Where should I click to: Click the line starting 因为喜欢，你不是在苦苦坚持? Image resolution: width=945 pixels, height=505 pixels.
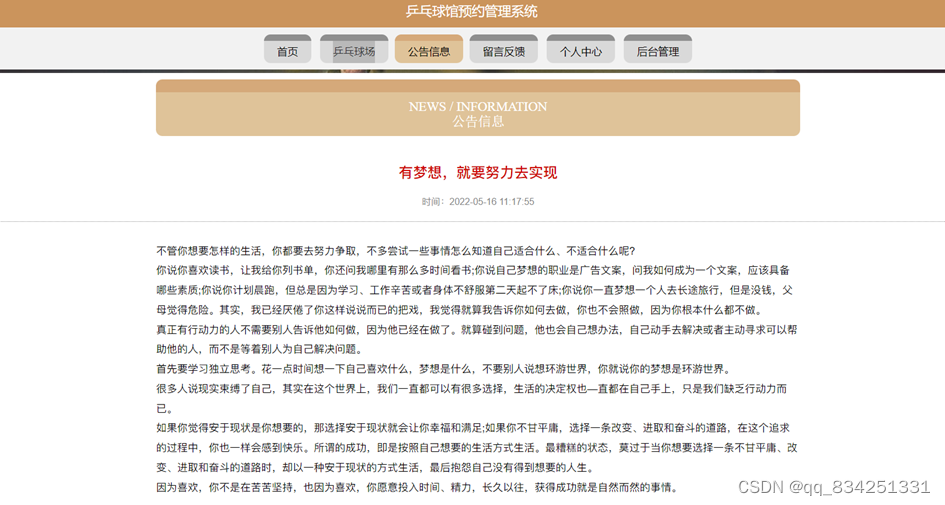coord(417,487)
